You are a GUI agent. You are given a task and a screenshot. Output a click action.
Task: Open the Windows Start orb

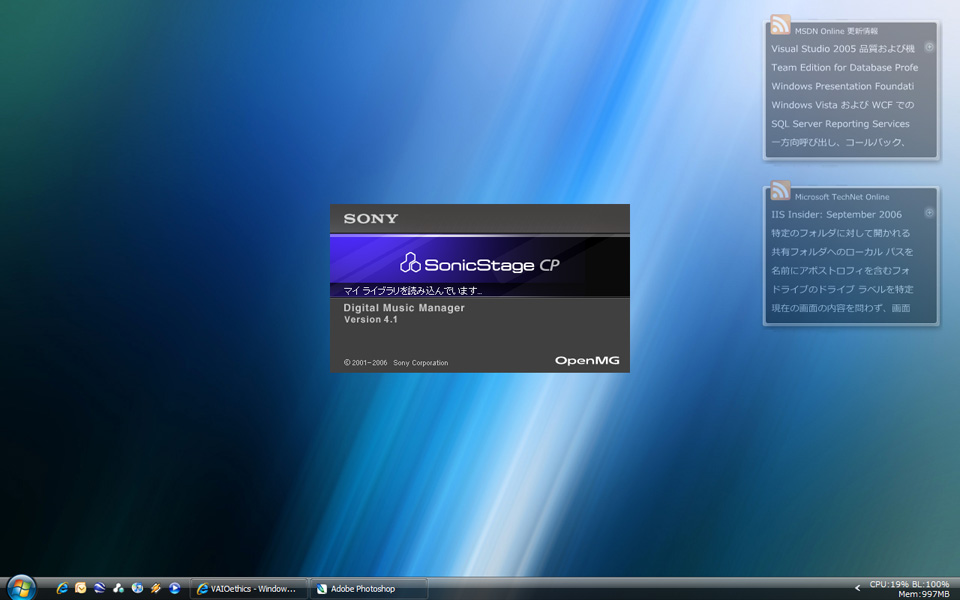tap(21, 588)
